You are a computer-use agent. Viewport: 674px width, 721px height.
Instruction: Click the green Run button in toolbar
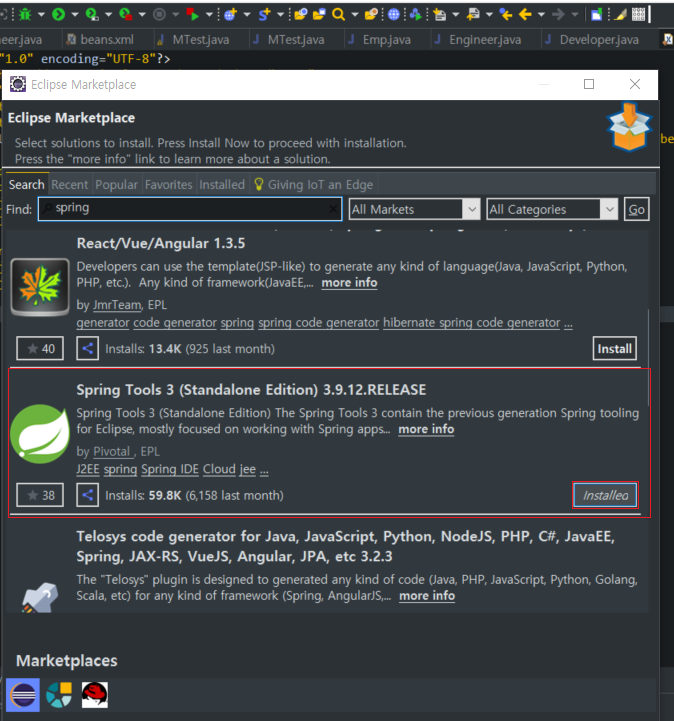[58, 15]
